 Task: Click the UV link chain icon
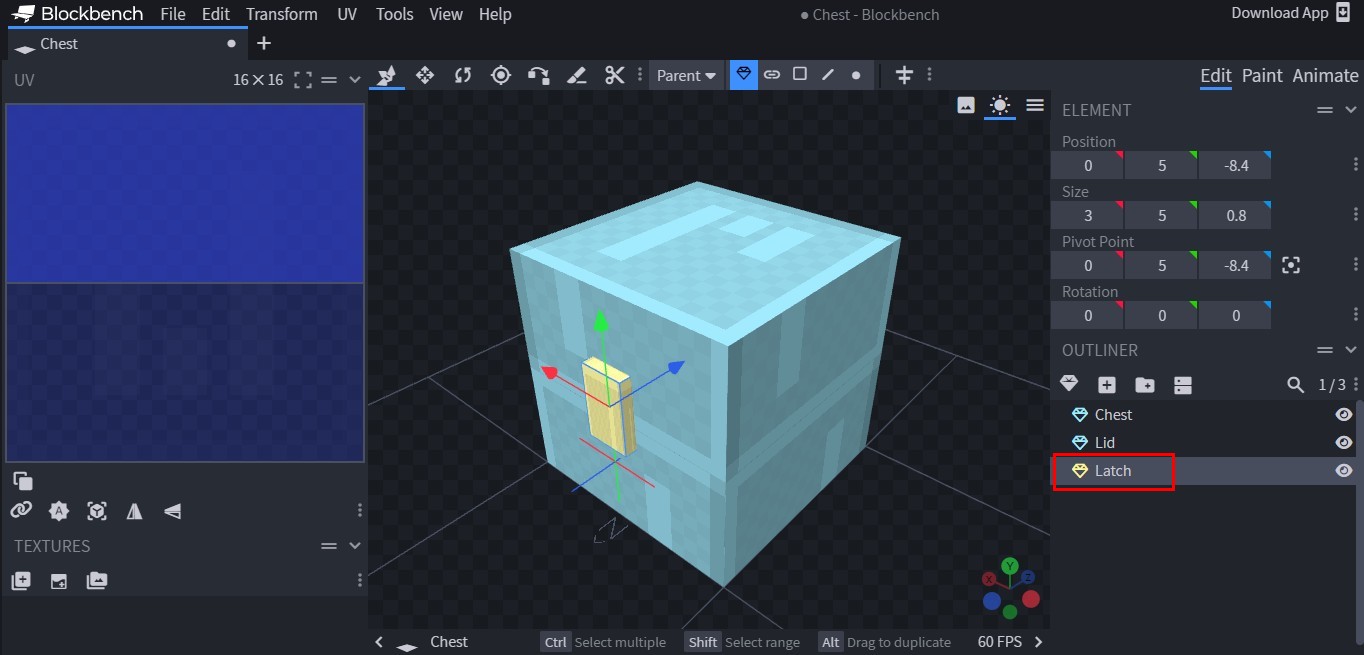click(x=21, y=510)
